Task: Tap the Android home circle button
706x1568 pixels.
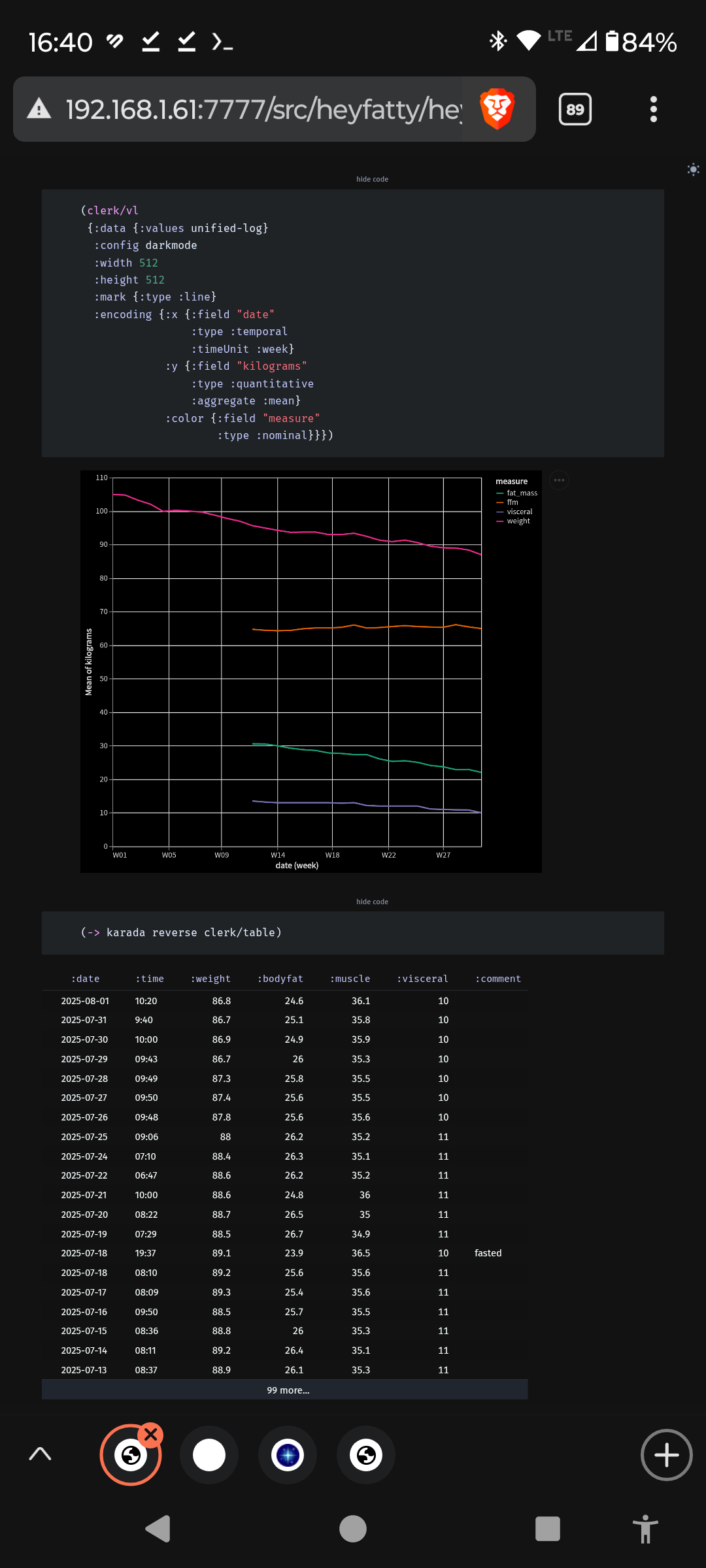Action: pyautogui.click(x=353, y=1529)
